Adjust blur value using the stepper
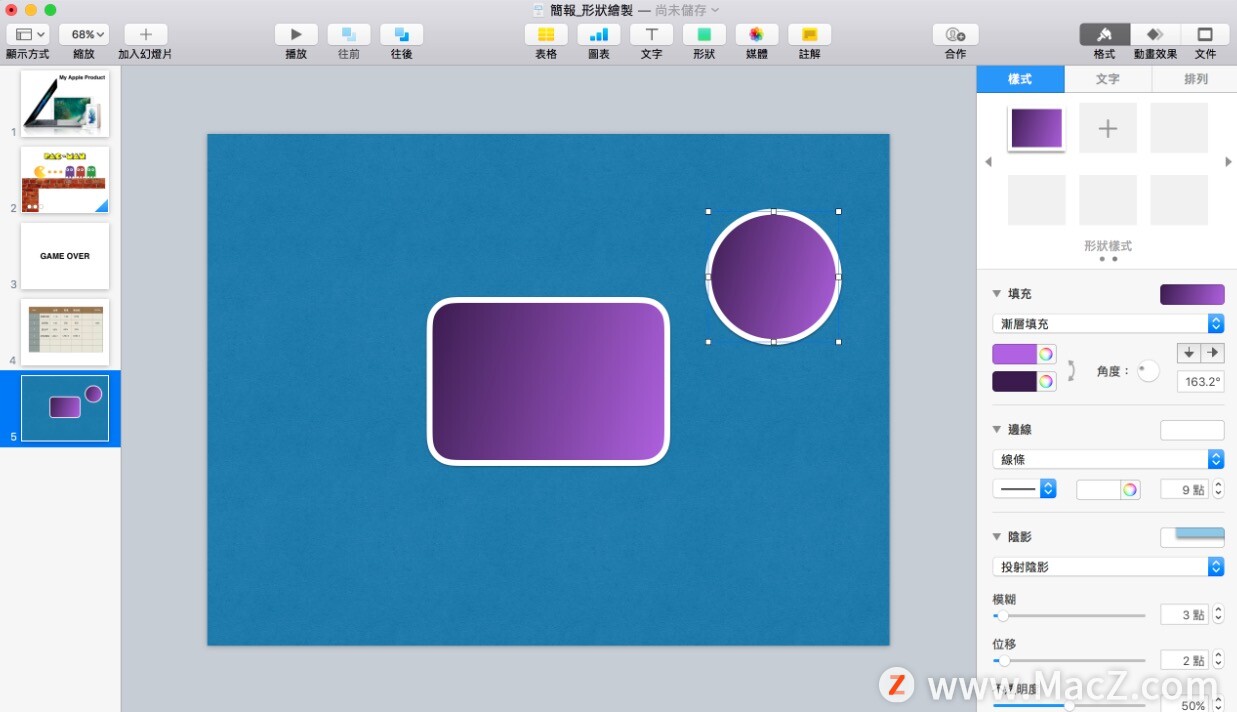 [x=1218, y=615]
